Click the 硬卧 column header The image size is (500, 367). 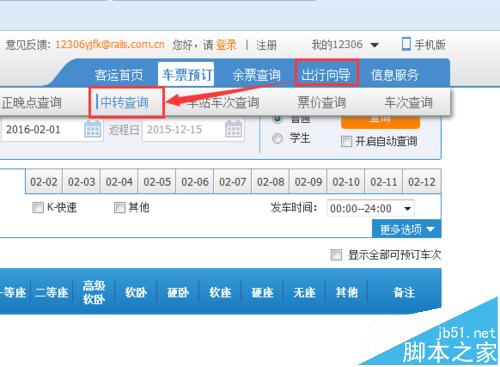point(178,292)
